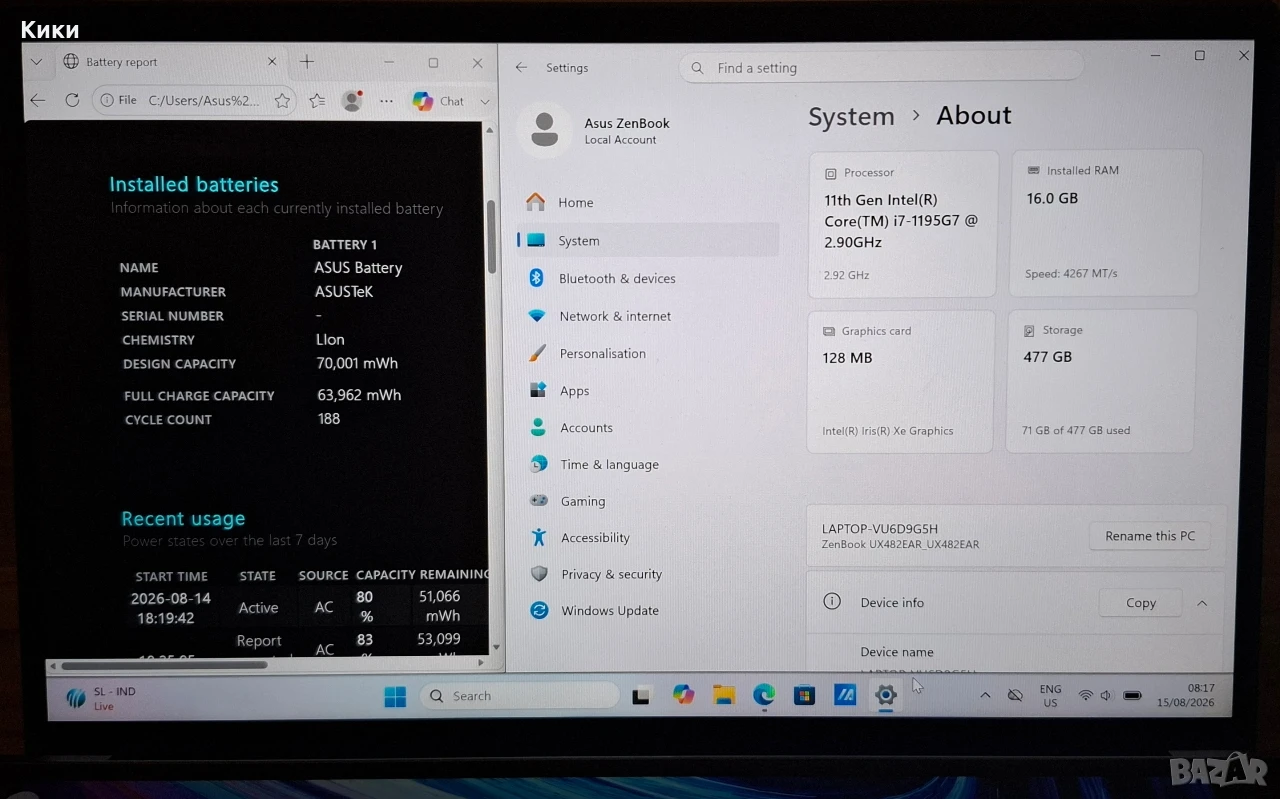The width and height of the screenshot is (1280, 799).
Task: Switch the ENG US input language
Action: pyautogui.click(x=1050, y=696)
